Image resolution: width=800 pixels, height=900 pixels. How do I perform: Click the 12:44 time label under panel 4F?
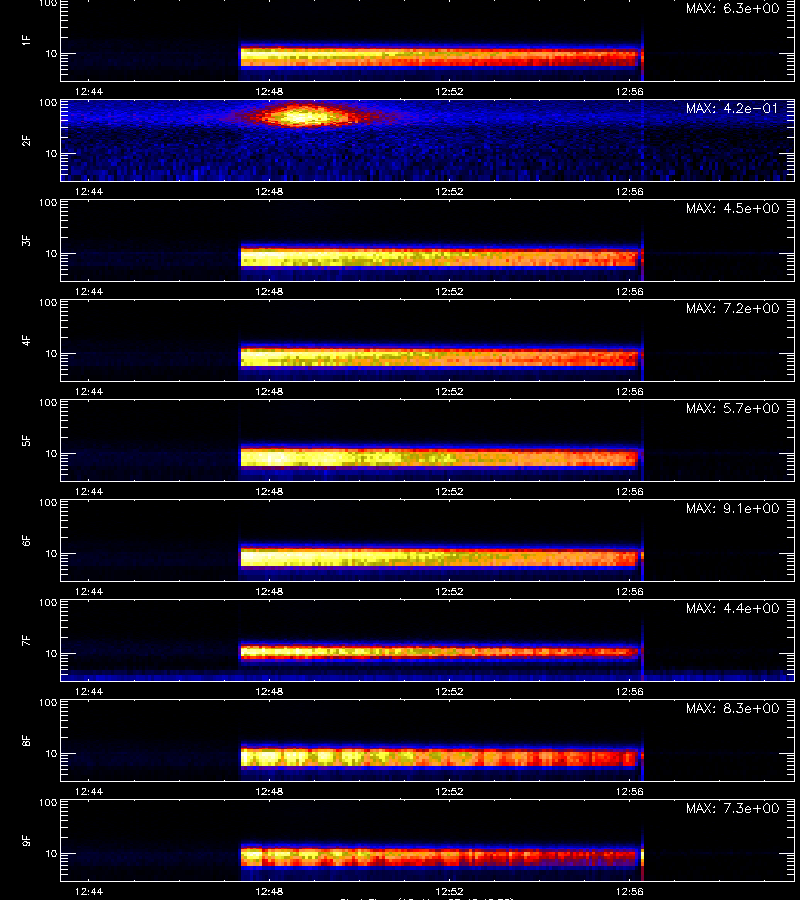click(89, 391)
